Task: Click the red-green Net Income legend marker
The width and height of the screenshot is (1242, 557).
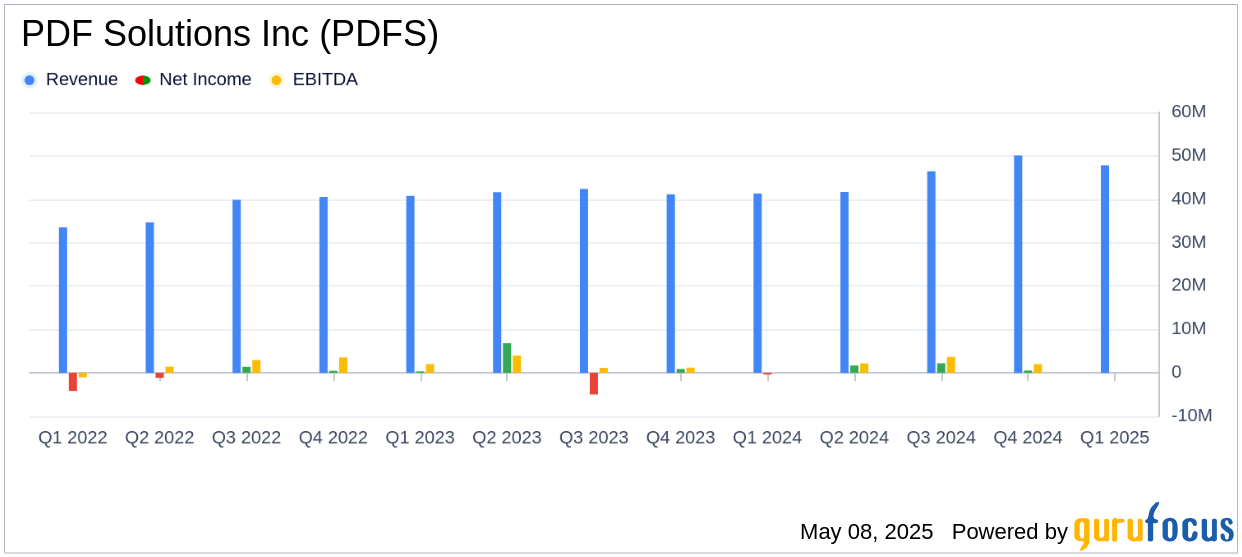Action: tap(143, 80)
